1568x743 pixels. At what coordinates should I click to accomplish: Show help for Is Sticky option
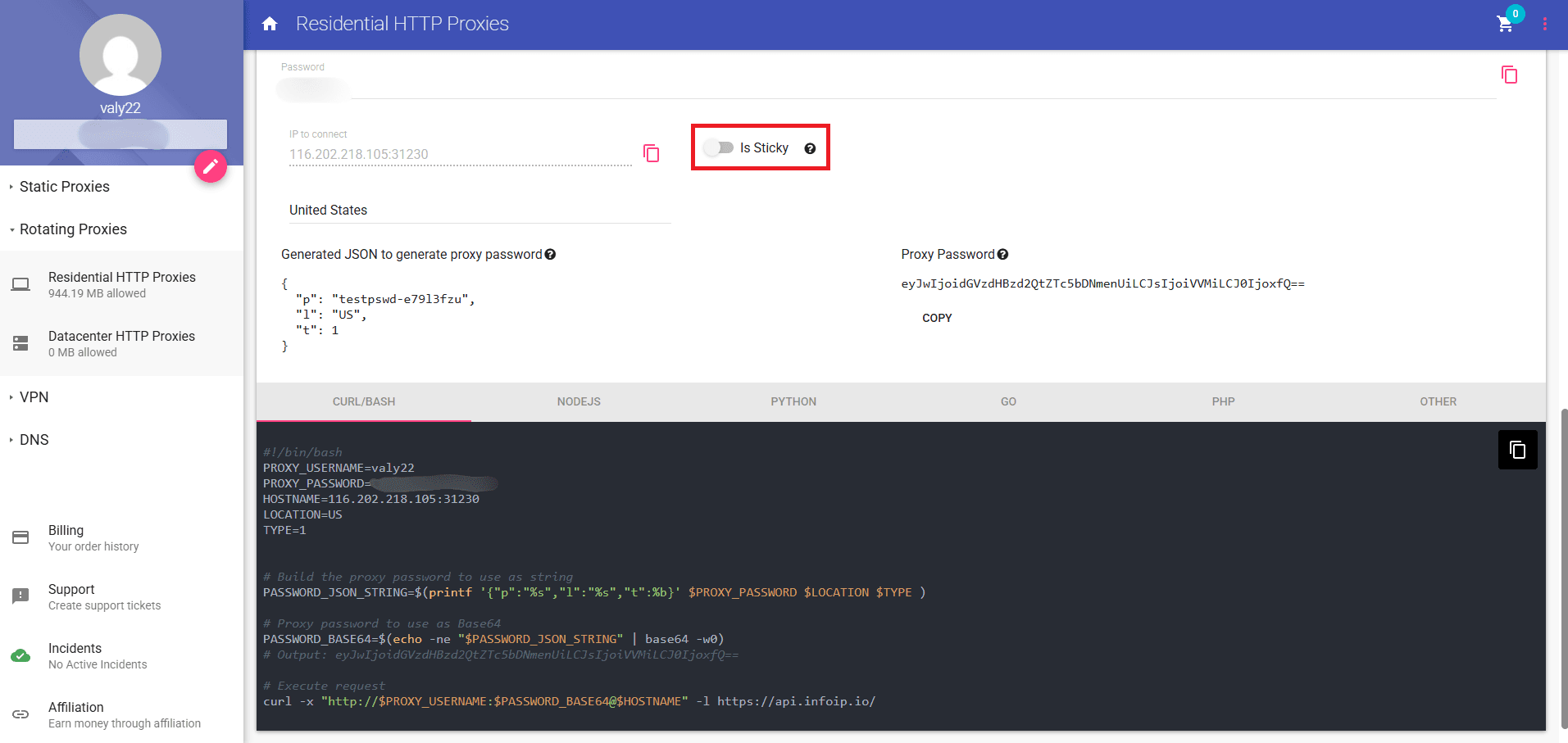click(810, 148)
